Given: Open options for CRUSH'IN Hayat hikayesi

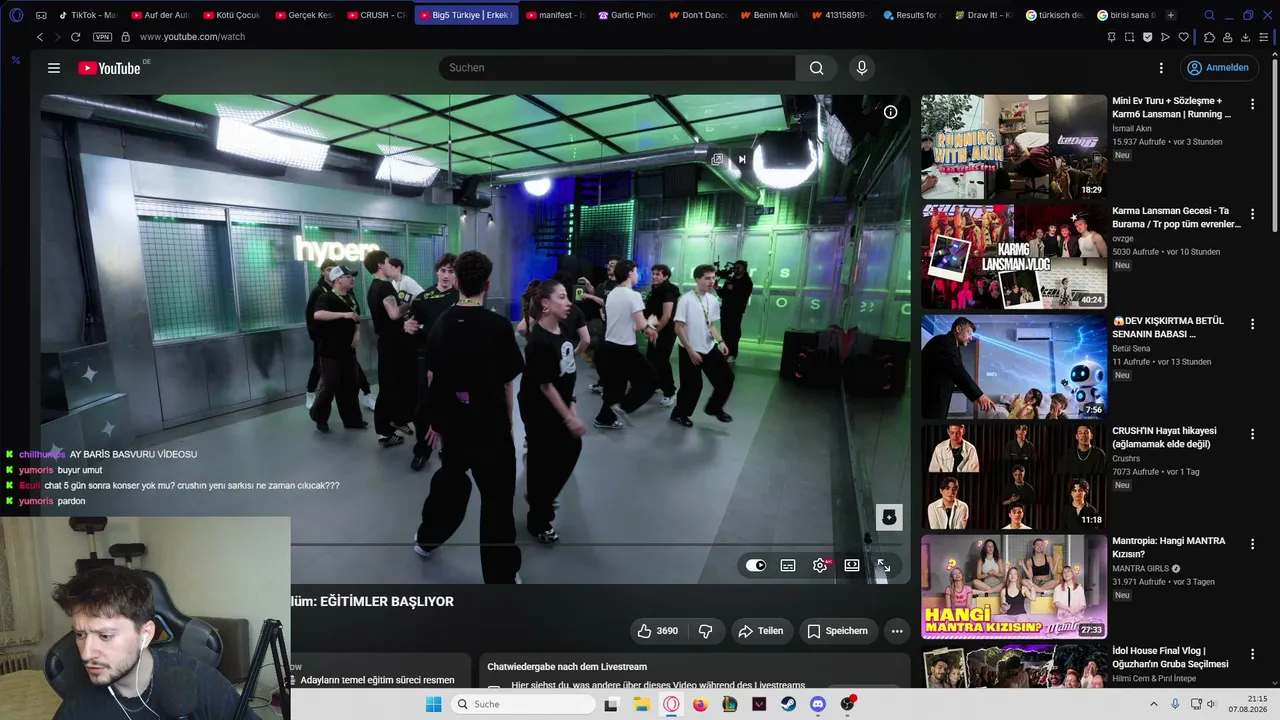Looking at the screenshot, I should (x=1252, y=433).
